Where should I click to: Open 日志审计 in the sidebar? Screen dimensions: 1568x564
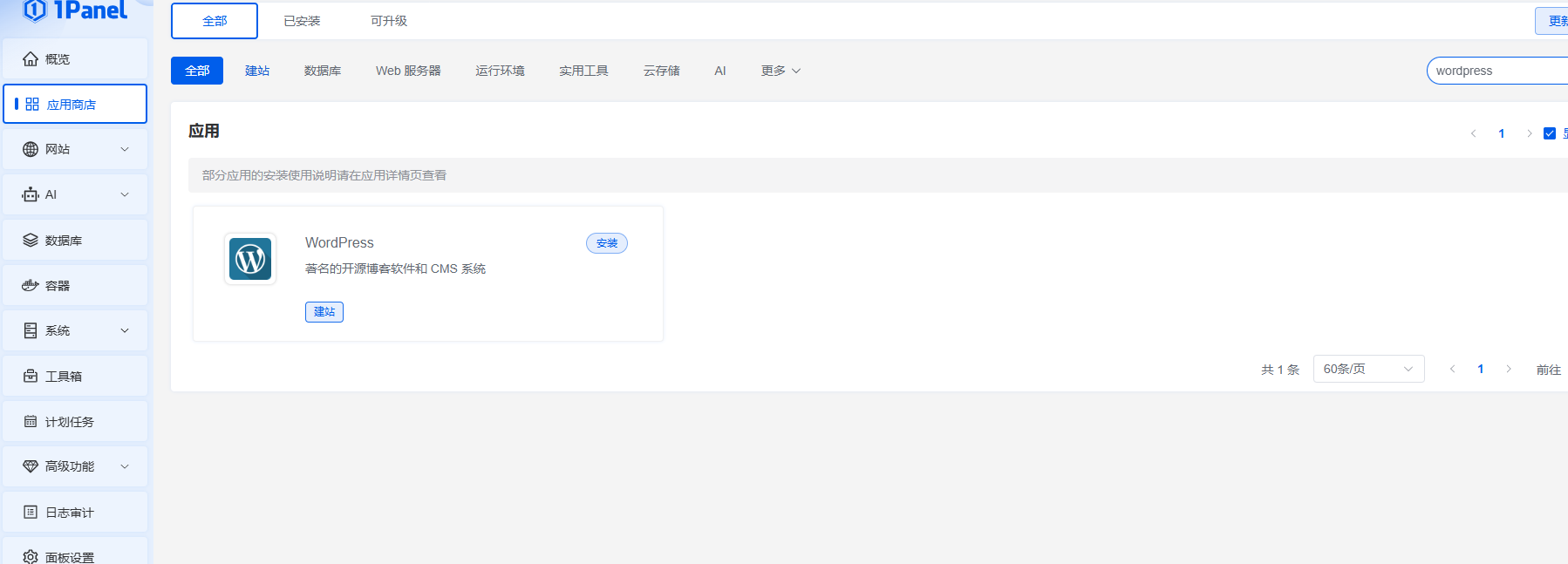[75, 512]
